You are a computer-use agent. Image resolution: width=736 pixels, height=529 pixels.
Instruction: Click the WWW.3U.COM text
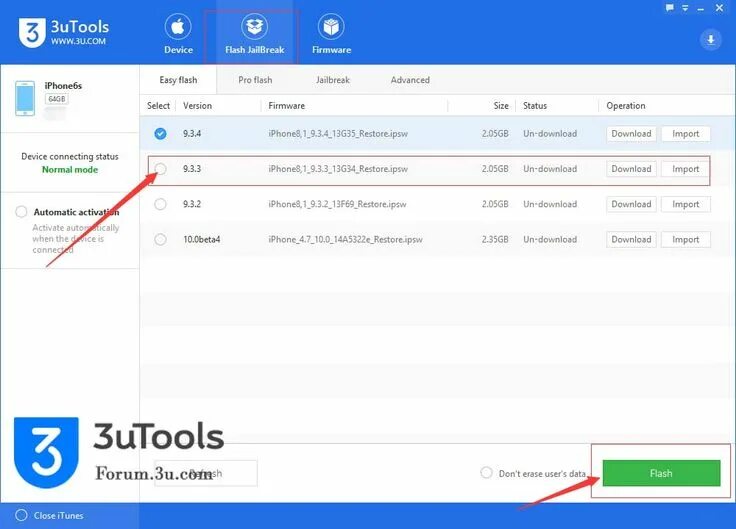(78, 41)
